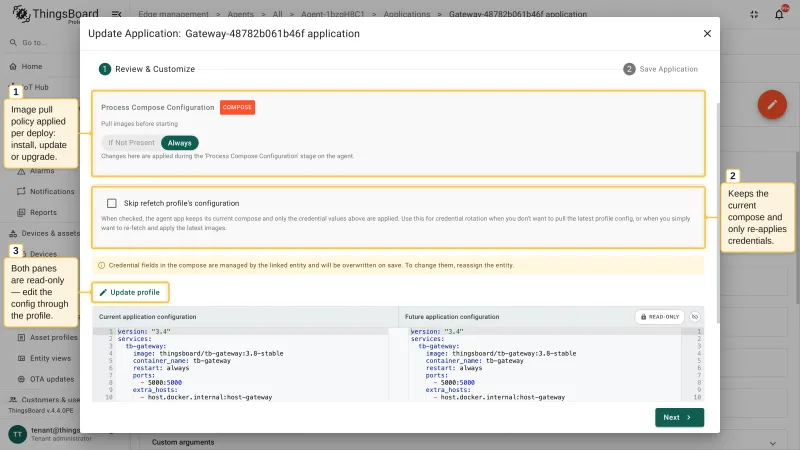
Task: Click the Asset profiles icon
Action: (21, 337)
